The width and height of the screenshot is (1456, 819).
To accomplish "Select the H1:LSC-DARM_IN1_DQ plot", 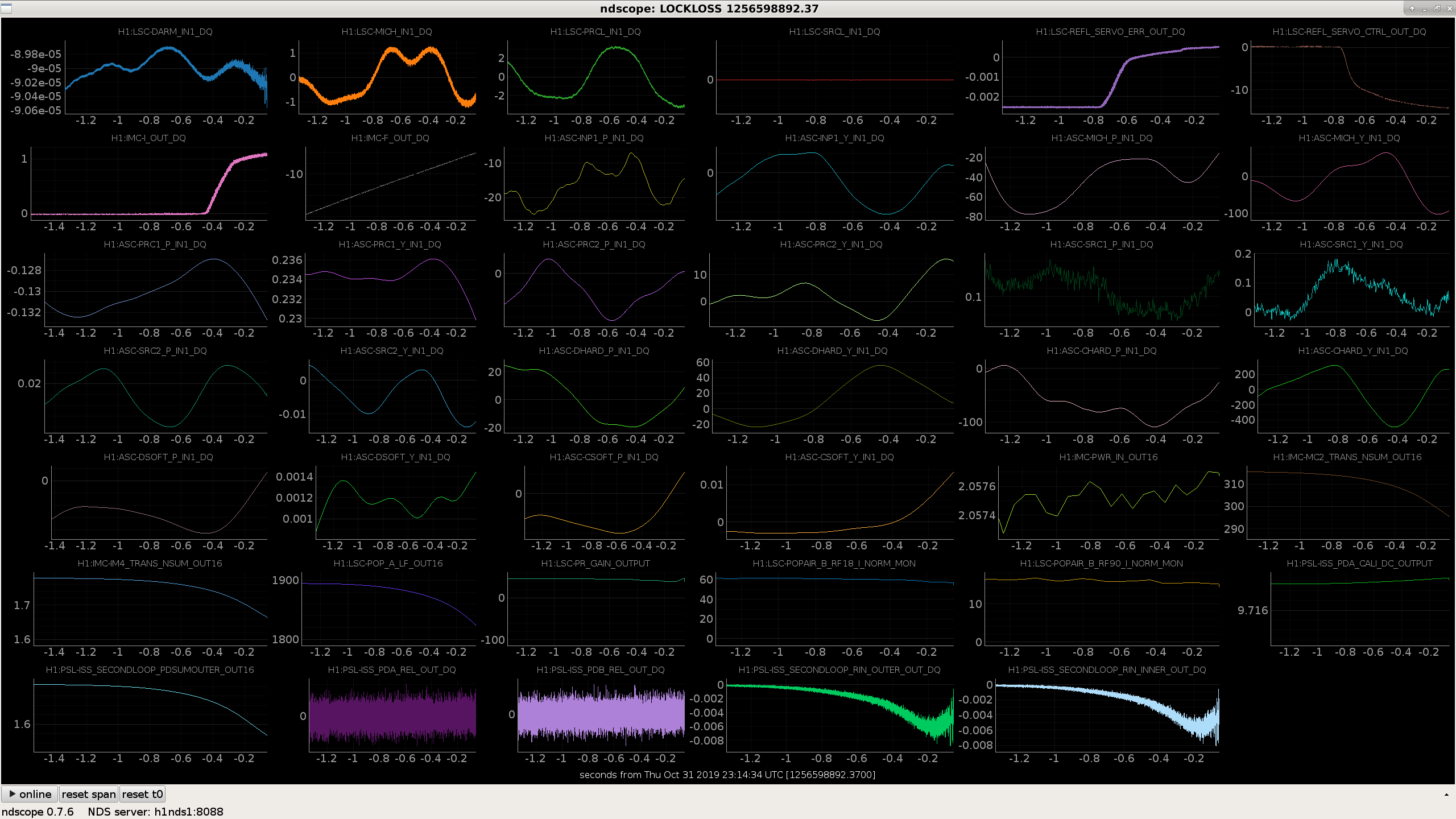I will coord(166,77).
